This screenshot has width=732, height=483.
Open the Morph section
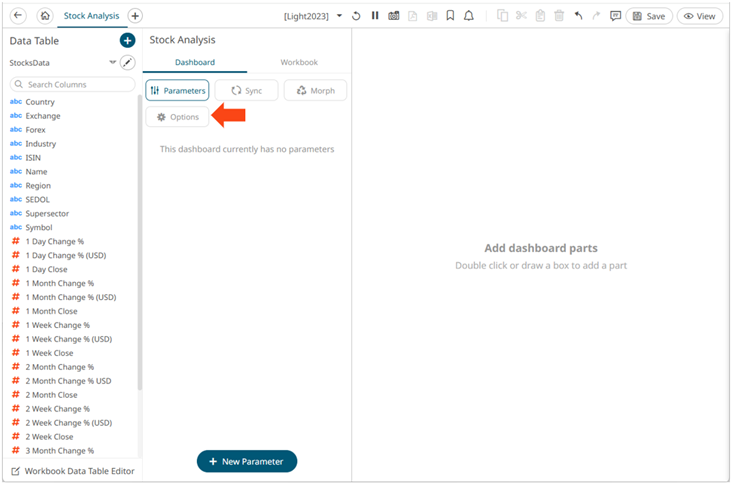[316, 91]
